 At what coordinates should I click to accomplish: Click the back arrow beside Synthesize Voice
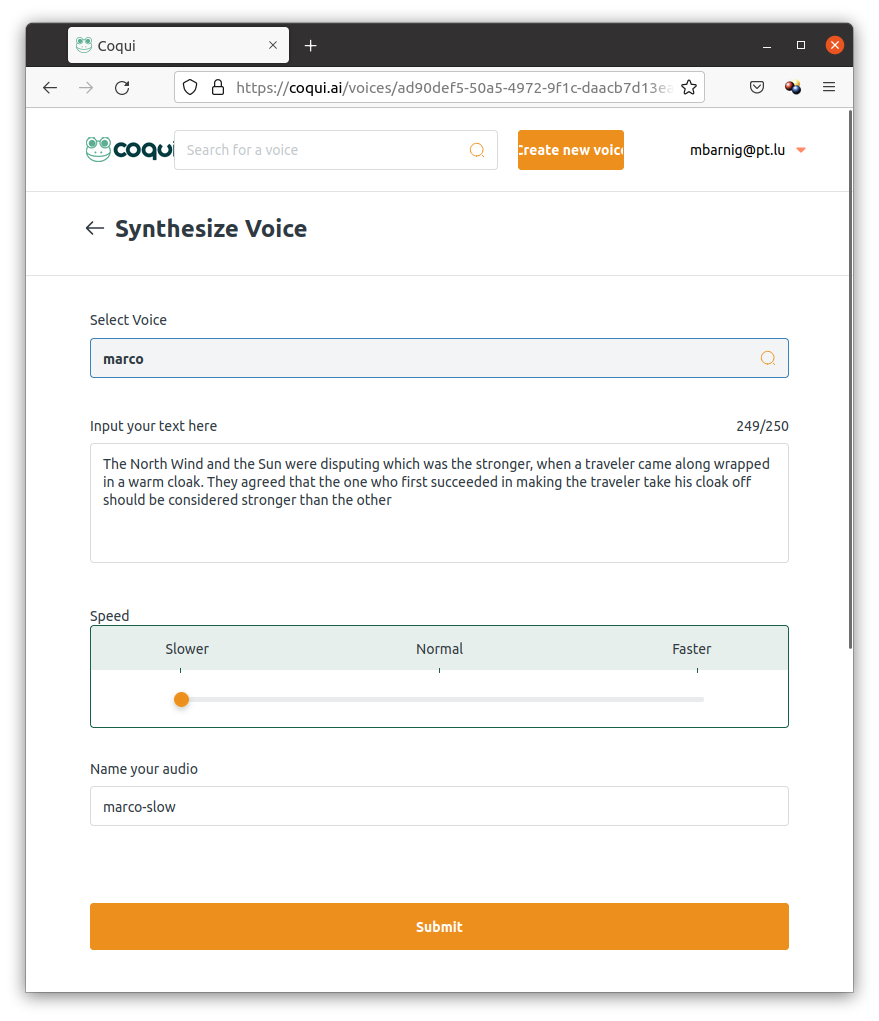95,229
